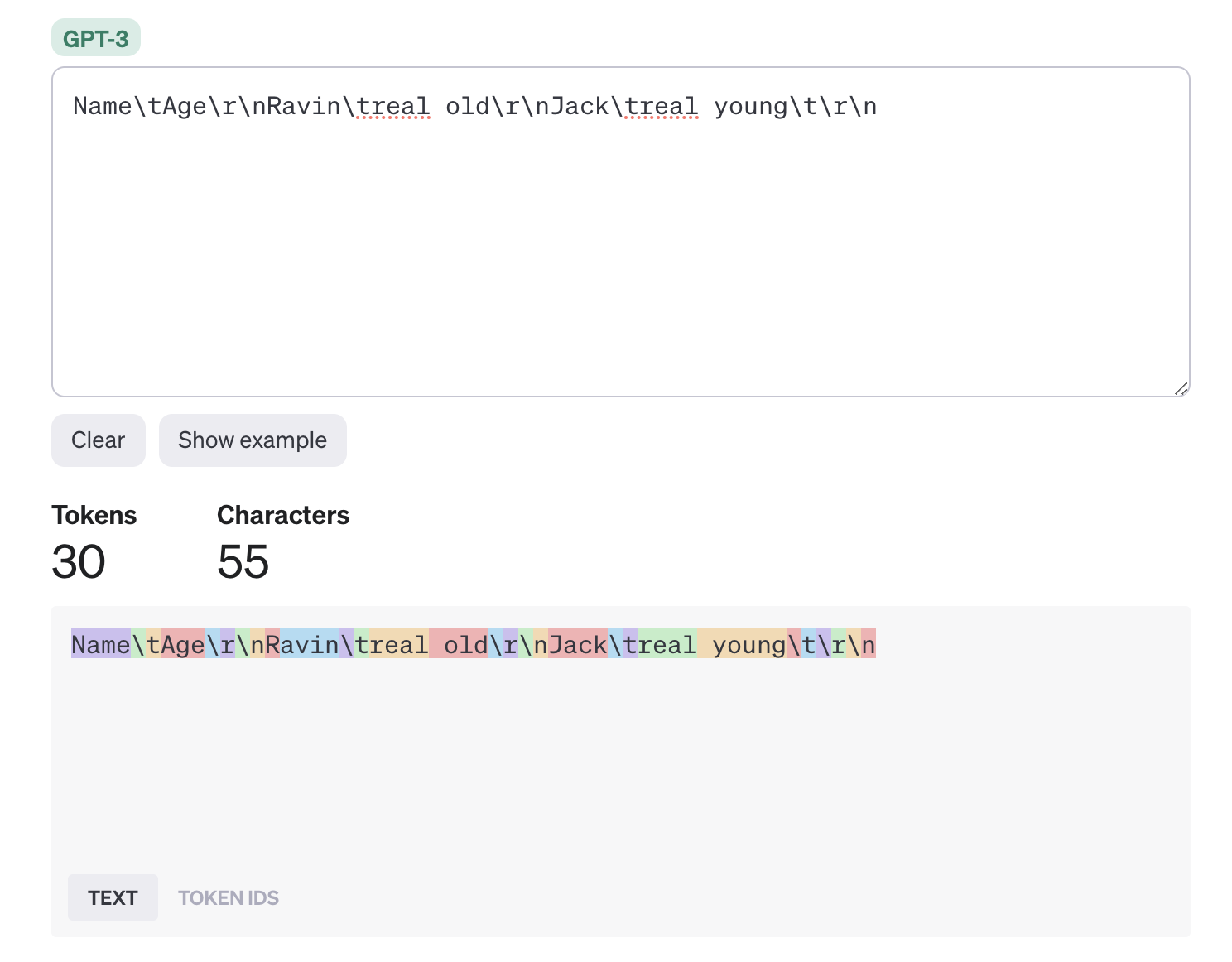This screenshot has height=962, width=1232.
Task: Pick the red " old" token highlight
Action: [x=459, y=644]
